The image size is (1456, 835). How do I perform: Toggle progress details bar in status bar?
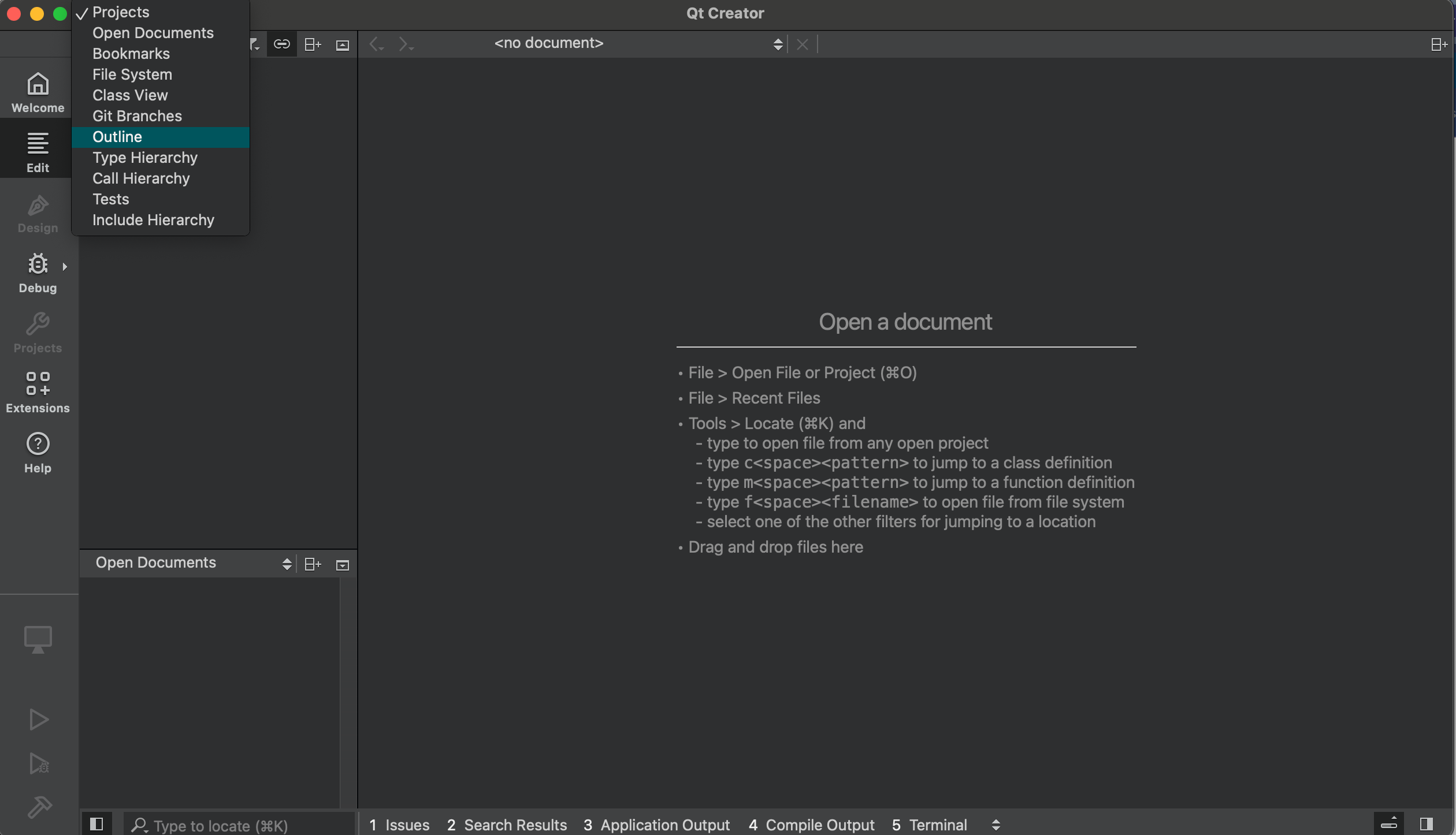coord(1389,824)
